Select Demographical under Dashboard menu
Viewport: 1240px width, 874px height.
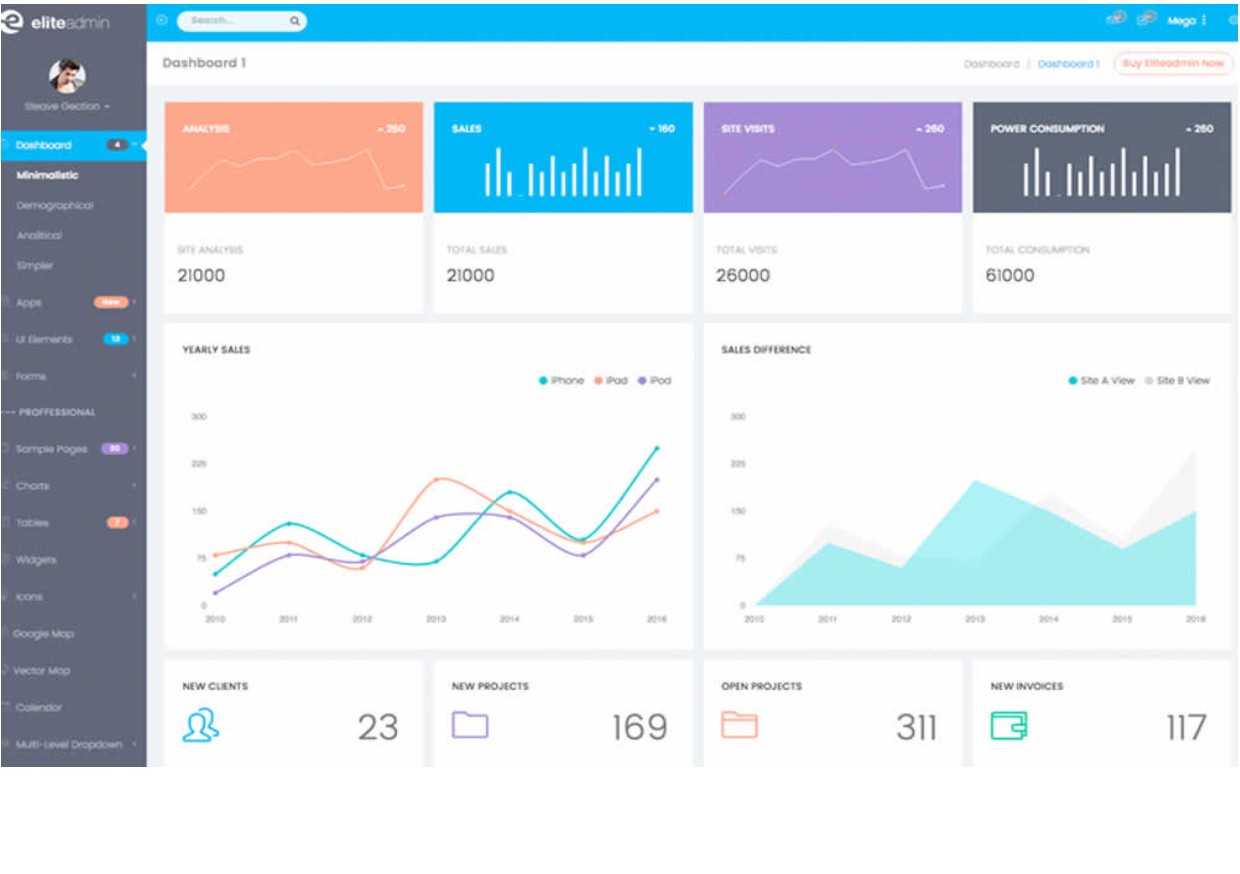(54, 206)
